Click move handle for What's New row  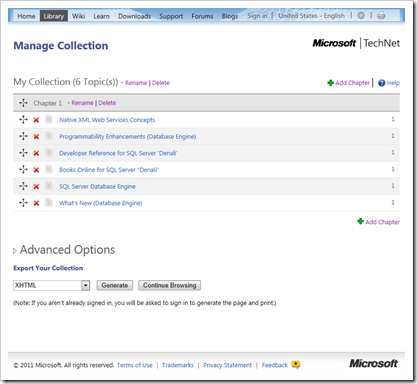tap(23, 203)
